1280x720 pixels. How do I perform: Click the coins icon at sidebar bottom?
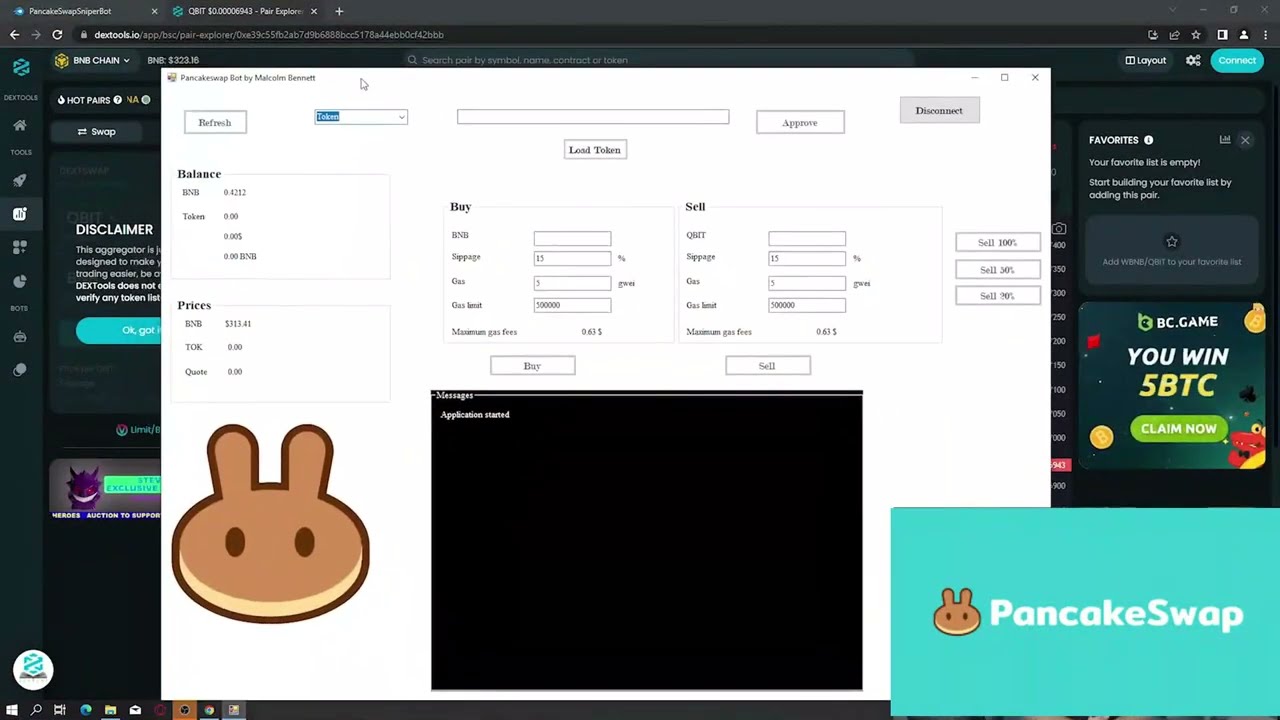(20, 370)
